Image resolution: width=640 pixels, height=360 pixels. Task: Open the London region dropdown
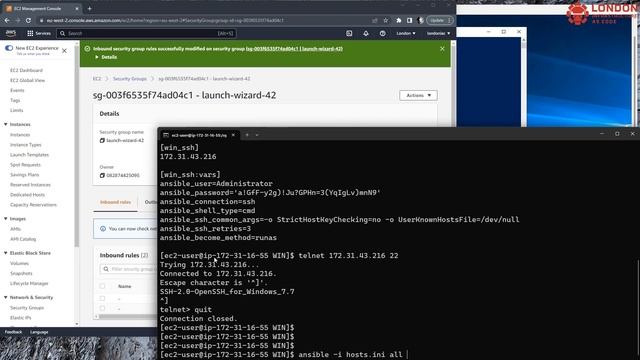[x=406, y=33]
